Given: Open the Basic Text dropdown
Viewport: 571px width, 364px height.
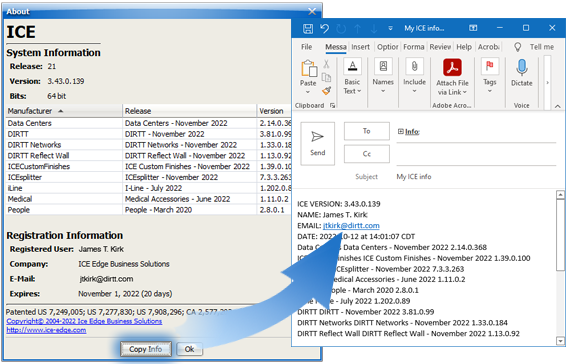Looking at the screenshot, I should coord(352,76).
